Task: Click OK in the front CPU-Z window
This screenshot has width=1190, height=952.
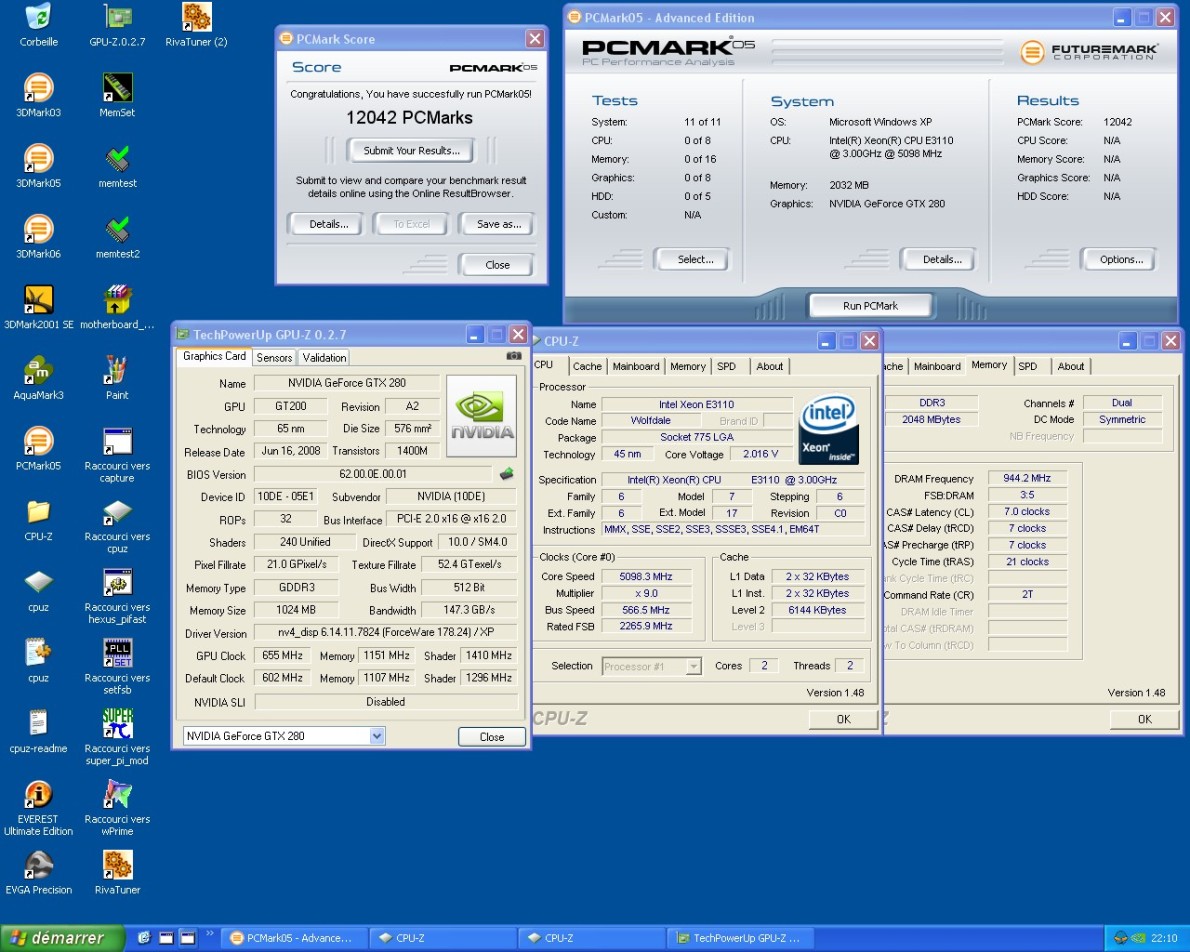Action: coord(843,719)
